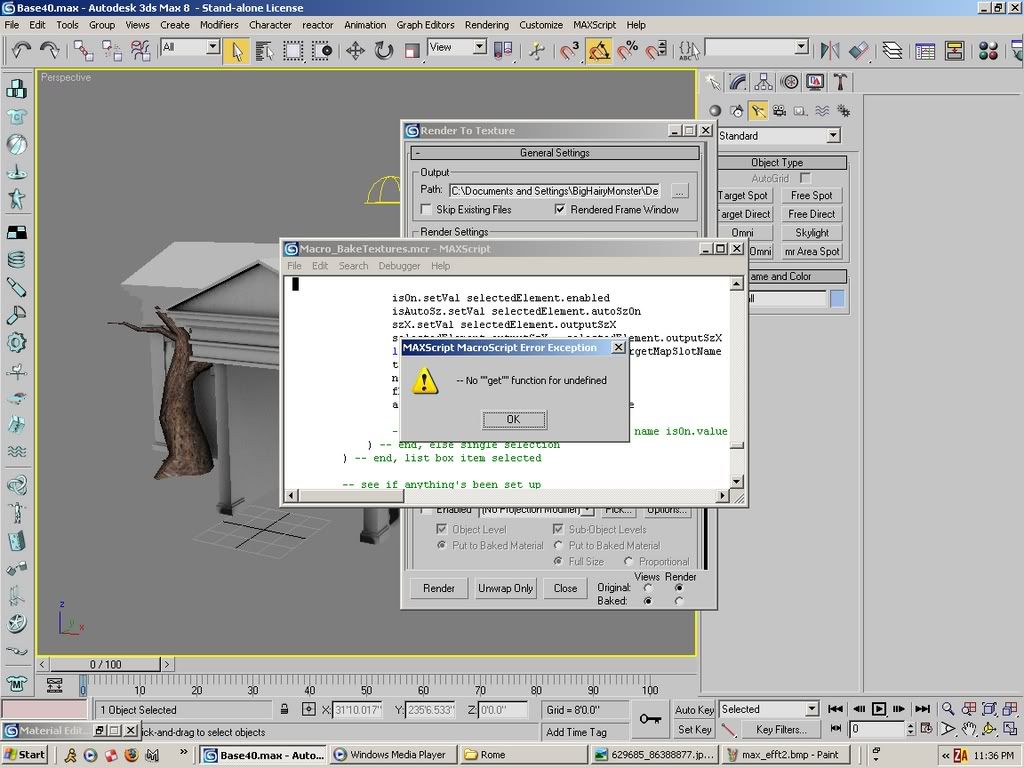The width and height of the screenshot is (1024, 768).
Task: Toggle the Angle Snap icon
Action: point(599,51)
